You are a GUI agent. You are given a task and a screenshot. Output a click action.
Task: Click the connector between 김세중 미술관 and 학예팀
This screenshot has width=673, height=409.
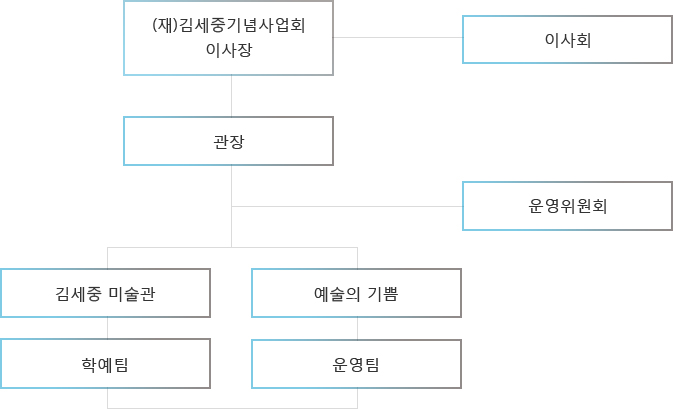point(107,328)
